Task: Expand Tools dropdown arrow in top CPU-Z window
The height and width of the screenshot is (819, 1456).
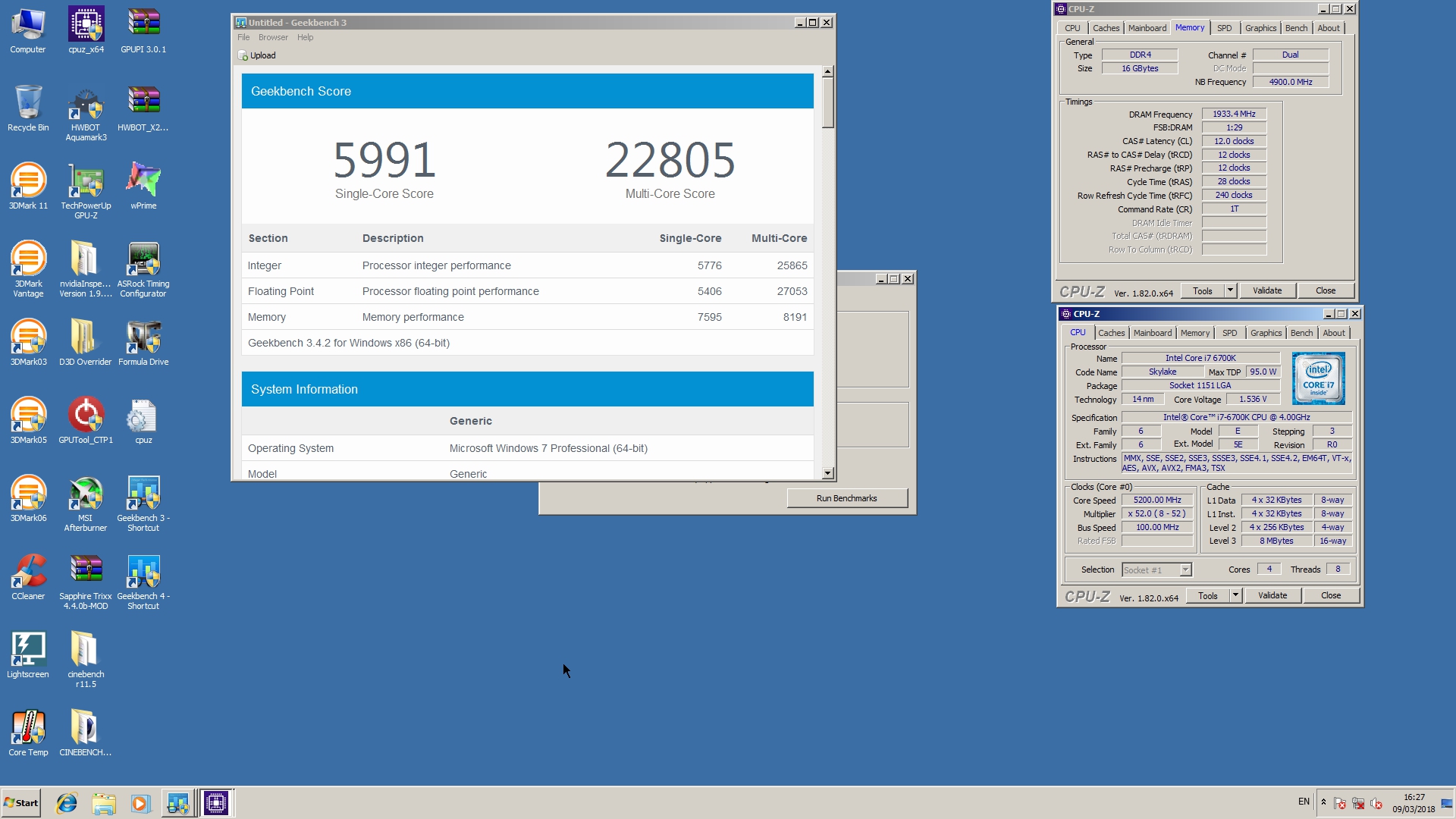Action: point(1231,290)
